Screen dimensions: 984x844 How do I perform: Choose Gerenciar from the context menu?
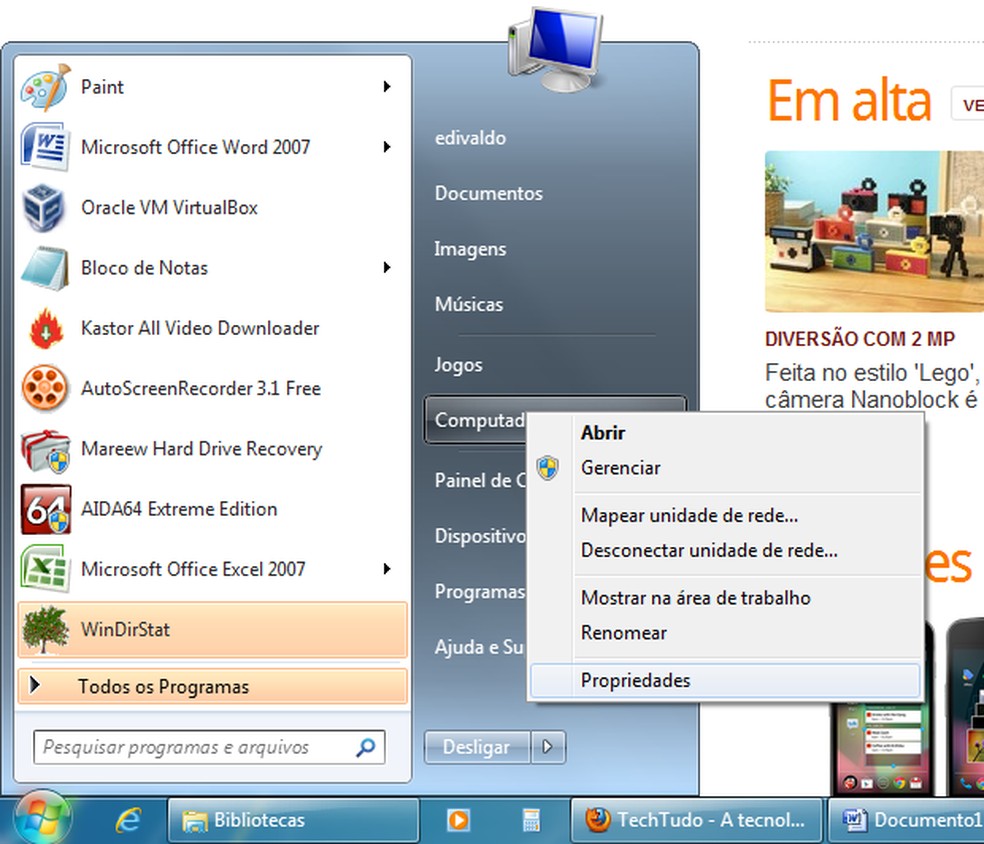click(x=620, y=468)
